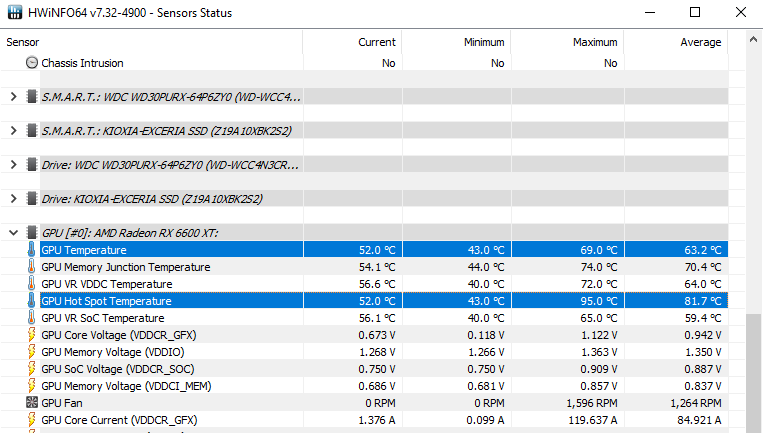763x433 pixels.
Task: Click thermometer icon of GPU VR SoC Temperature
Action: coord(32,318)
